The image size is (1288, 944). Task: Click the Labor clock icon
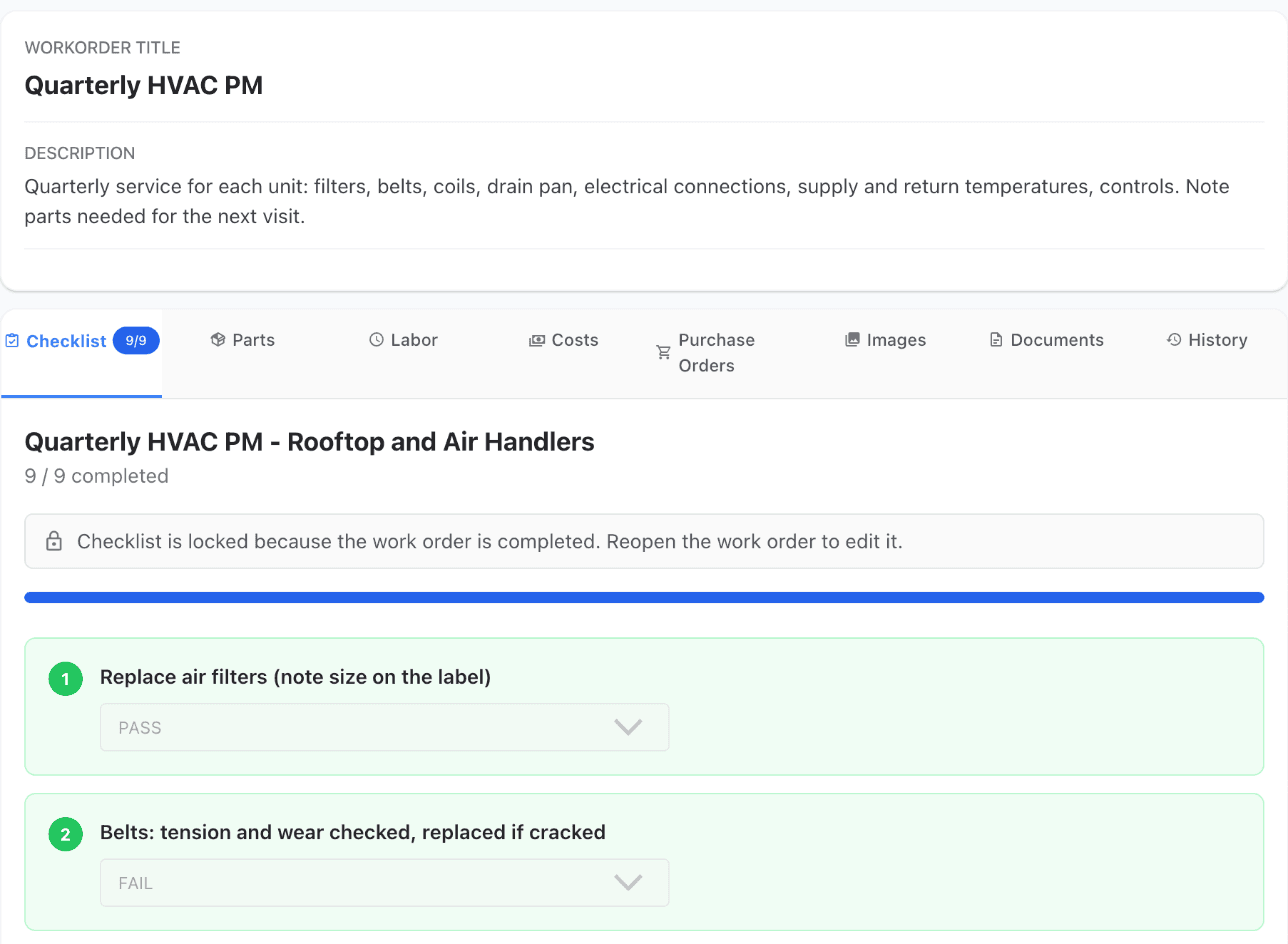377,340
